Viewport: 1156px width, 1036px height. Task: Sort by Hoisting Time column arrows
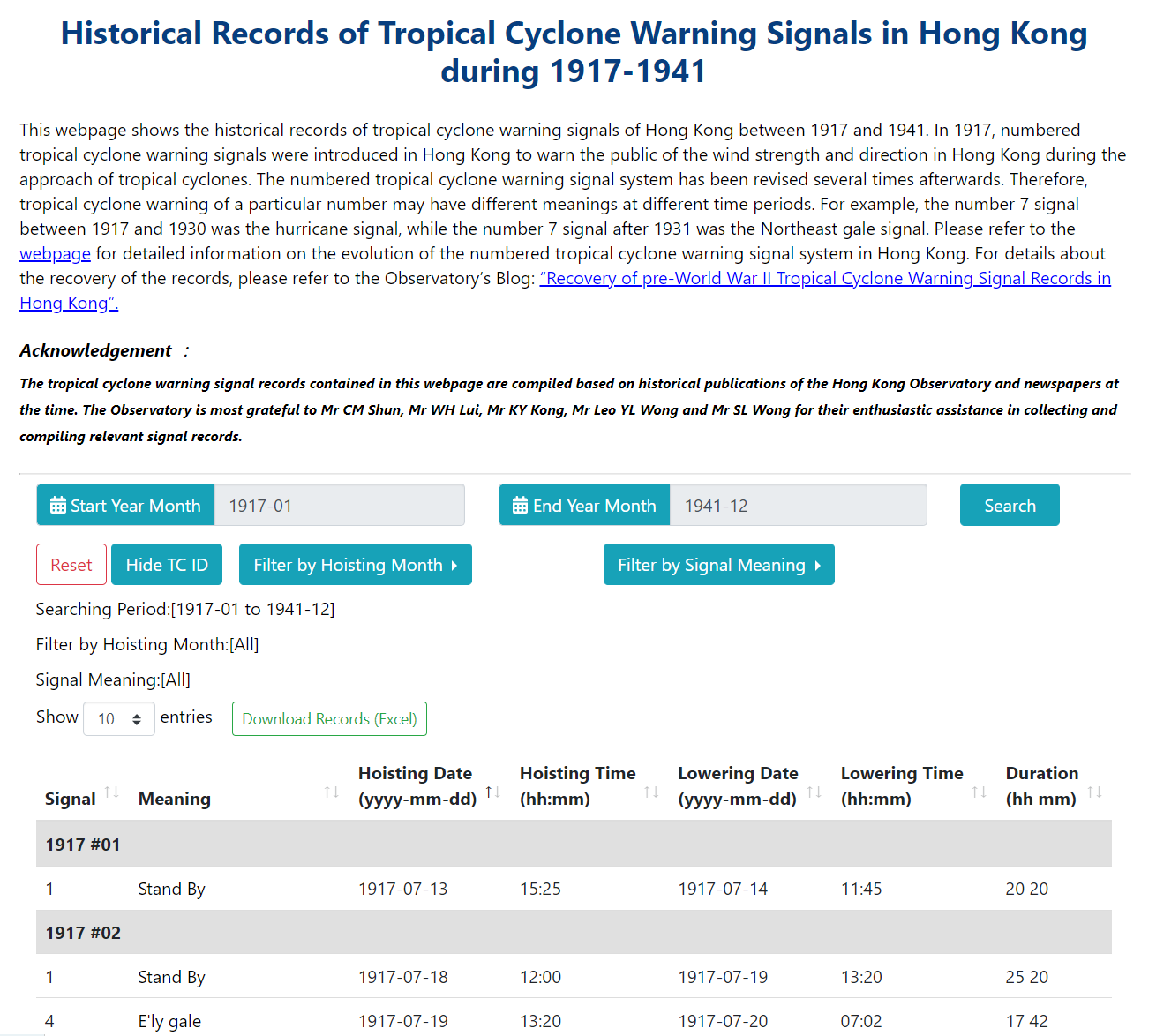coord(651,792)
